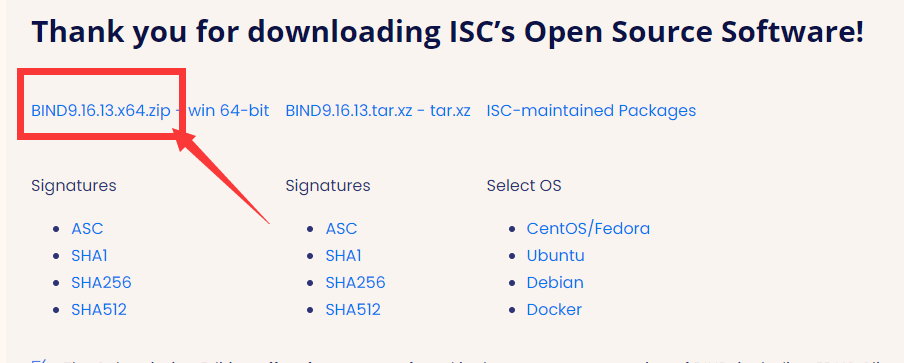Open SHA1 signature for the tar.xz

tap(344, 255)
